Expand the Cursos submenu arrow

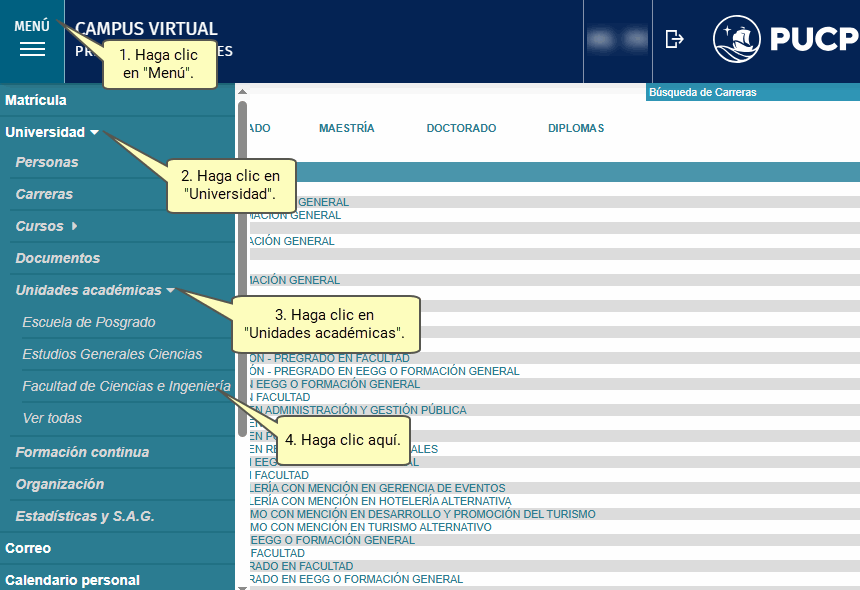click(74, 226)
